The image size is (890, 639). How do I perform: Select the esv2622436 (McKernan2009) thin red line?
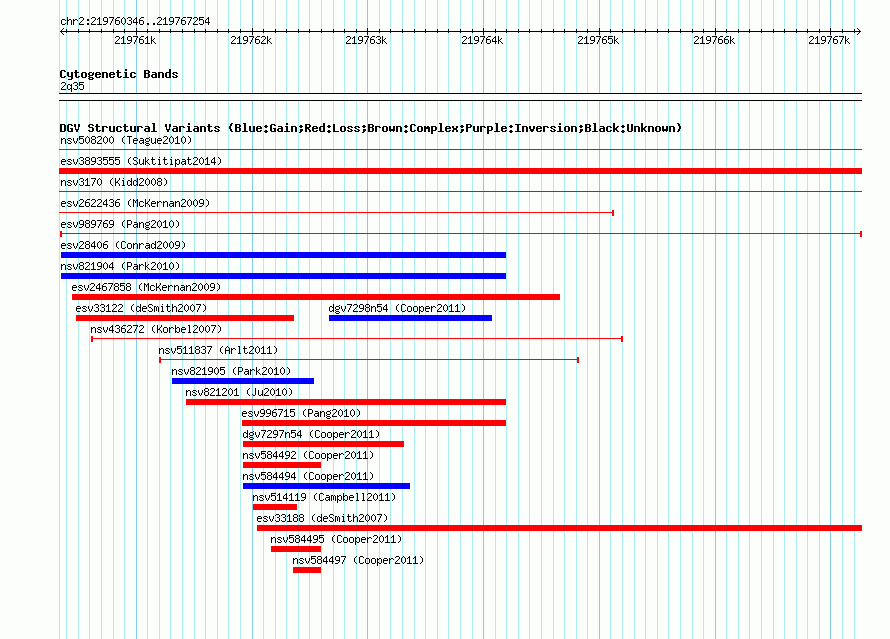[x=337, y=213]
